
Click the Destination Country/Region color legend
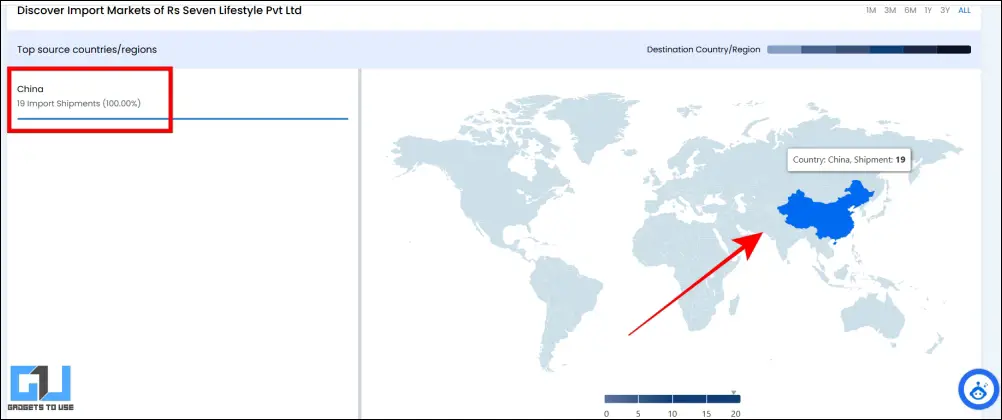pyautogui.click(x=869, y=49)
